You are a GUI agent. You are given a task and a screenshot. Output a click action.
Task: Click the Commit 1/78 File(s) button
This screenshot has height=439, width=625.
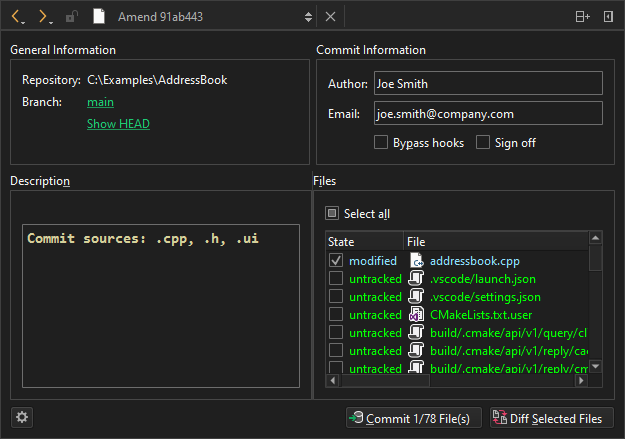(413, 418)
